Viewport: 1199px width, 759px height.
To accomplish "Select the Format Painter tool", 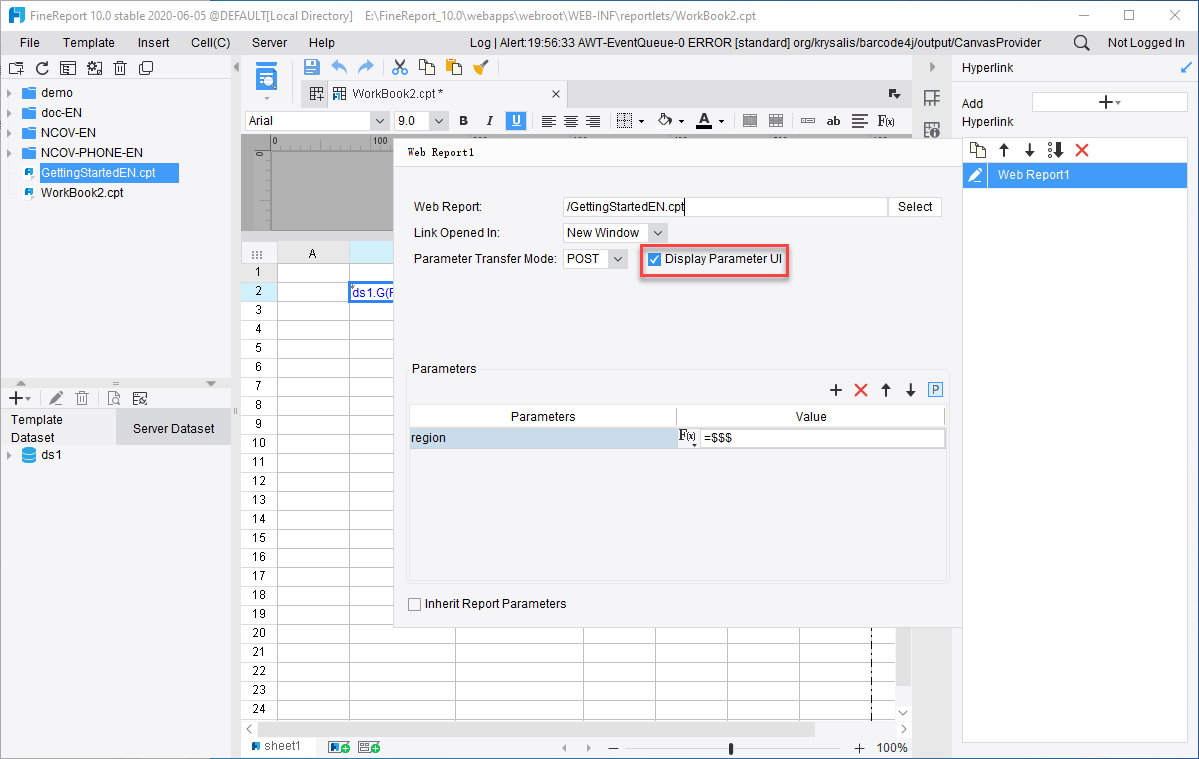I will [481, 67].
